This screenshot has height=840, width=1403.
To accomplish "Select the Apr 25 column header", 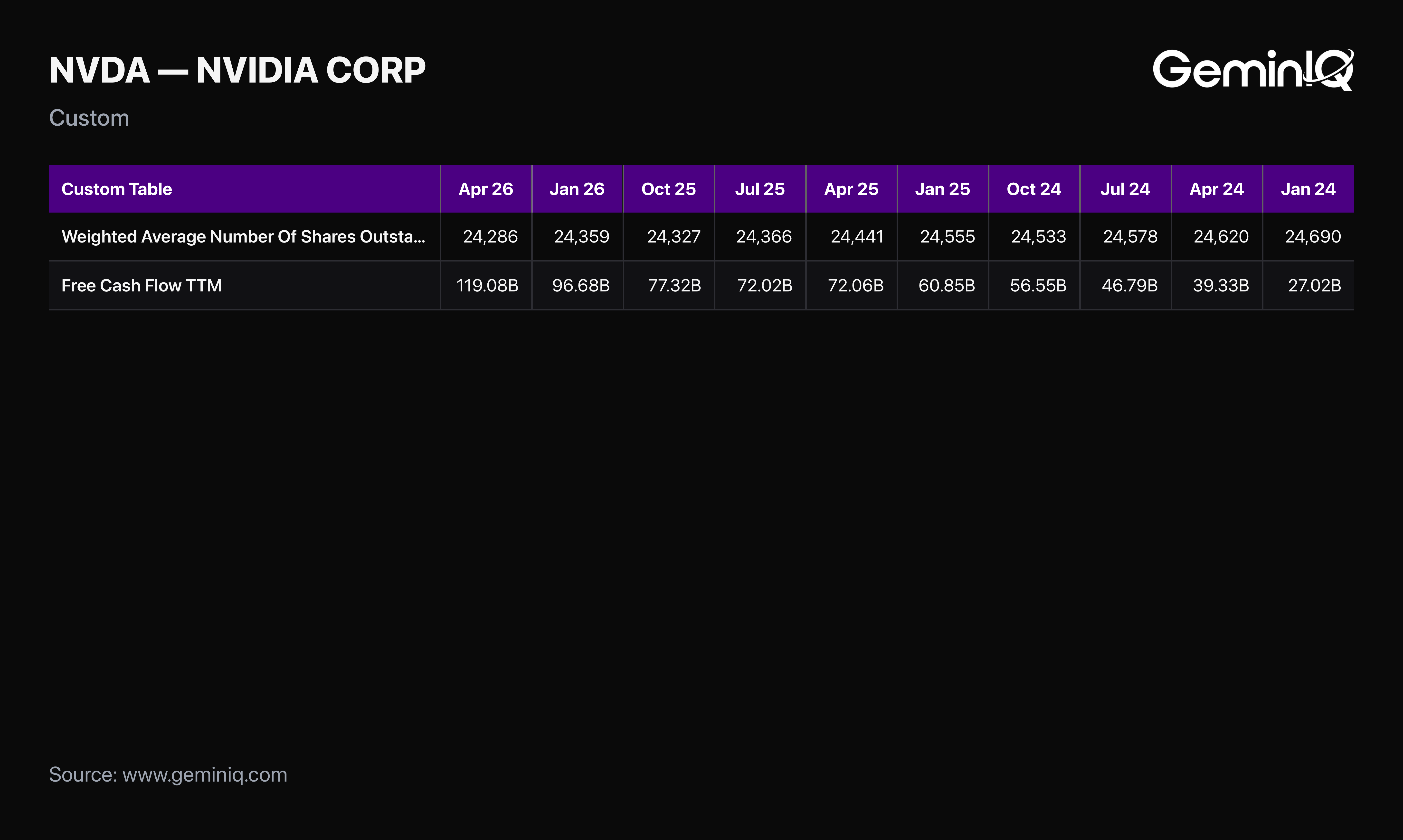I will (852, 189).
